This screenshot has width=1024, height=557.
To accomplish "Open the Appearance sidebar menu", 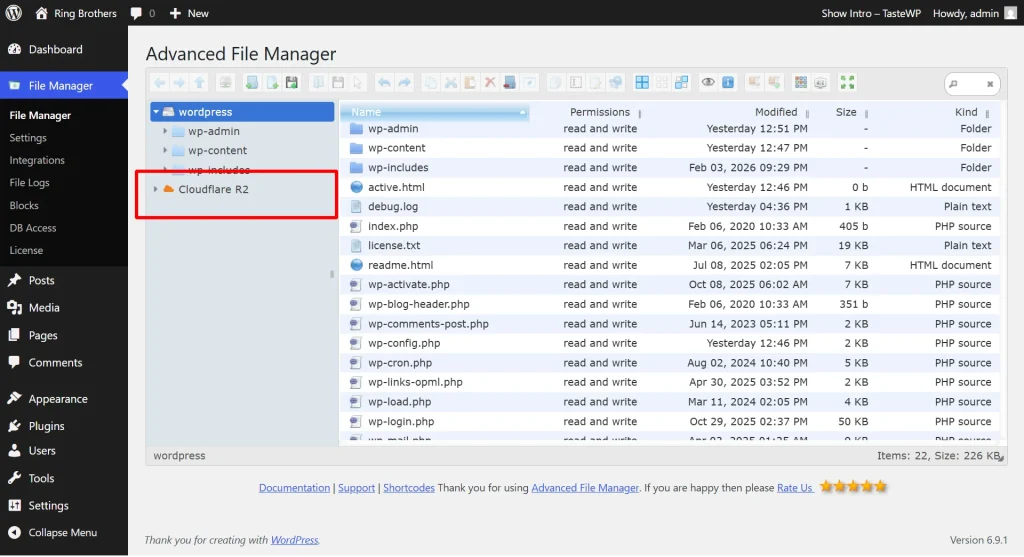I will (64, 398).
